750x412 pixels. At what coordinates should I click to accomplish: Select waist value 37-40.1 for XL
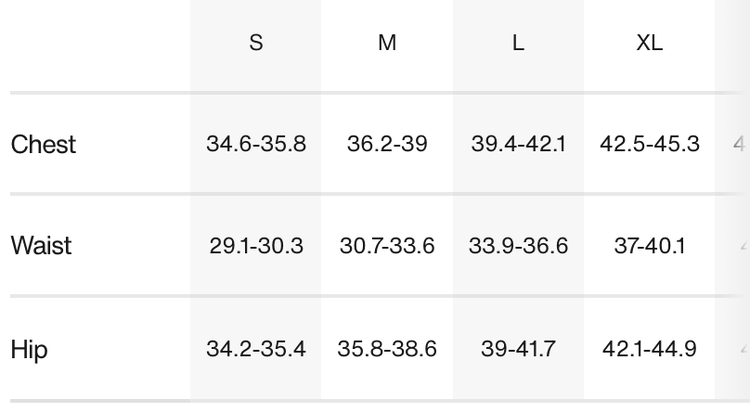coord(649,246)
